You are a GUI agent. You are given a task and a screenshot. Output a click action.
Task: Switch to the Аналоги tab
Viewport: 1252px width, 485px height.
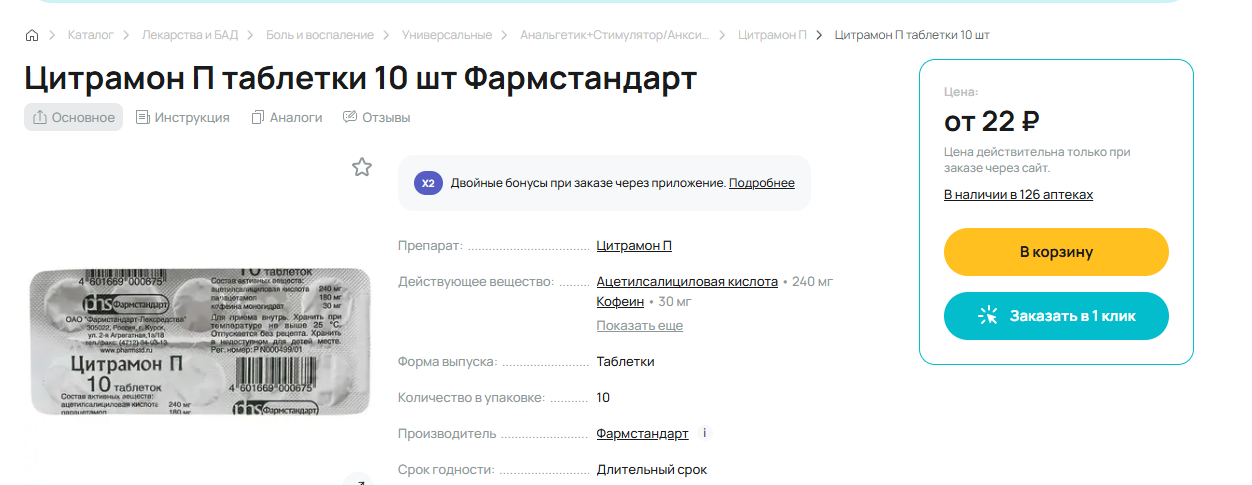point(287,117)
